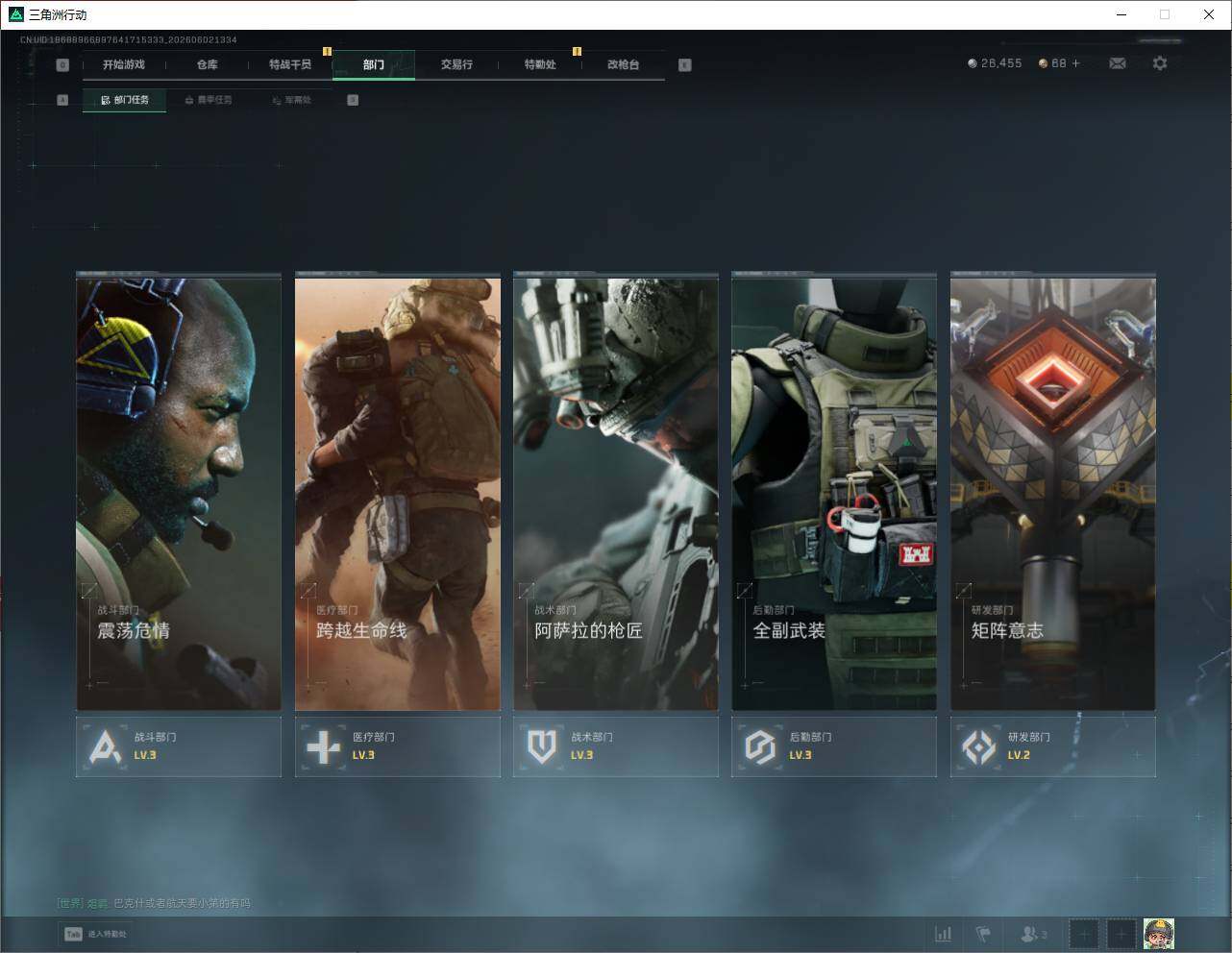Open the 交易行 tab
The image size is (1232, 953).
tap(456, 64)
